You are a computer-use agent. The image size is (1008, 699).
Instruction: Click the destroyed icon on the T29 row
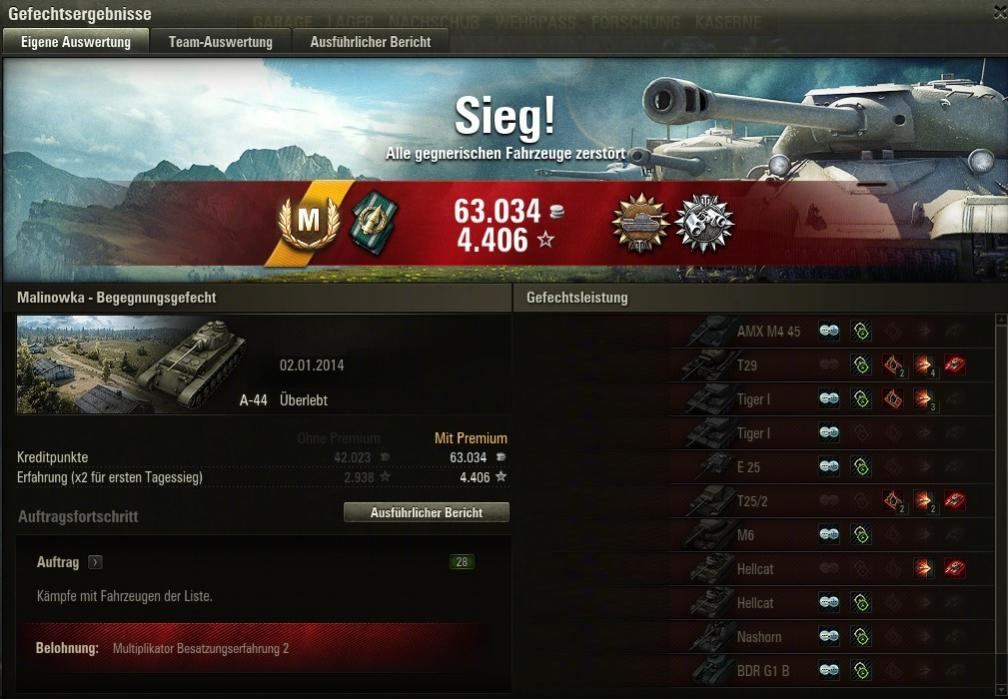pyautogui.click(x=955, y=365)
